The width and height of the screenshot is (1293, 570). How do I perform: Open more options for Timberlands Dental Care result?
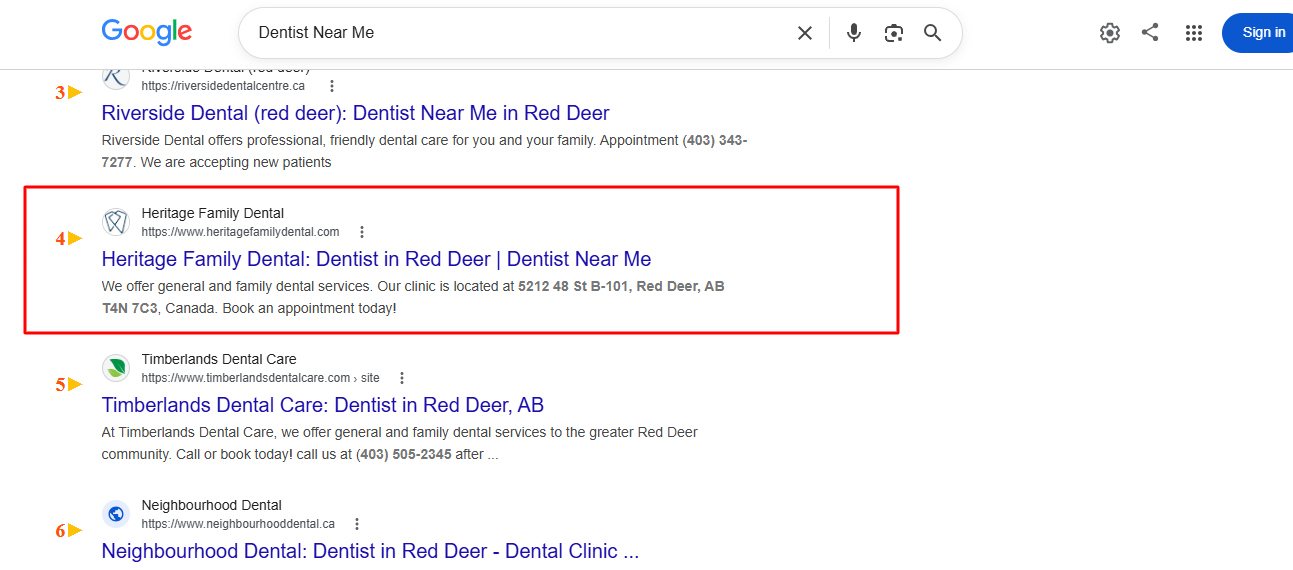click(402, 378)
